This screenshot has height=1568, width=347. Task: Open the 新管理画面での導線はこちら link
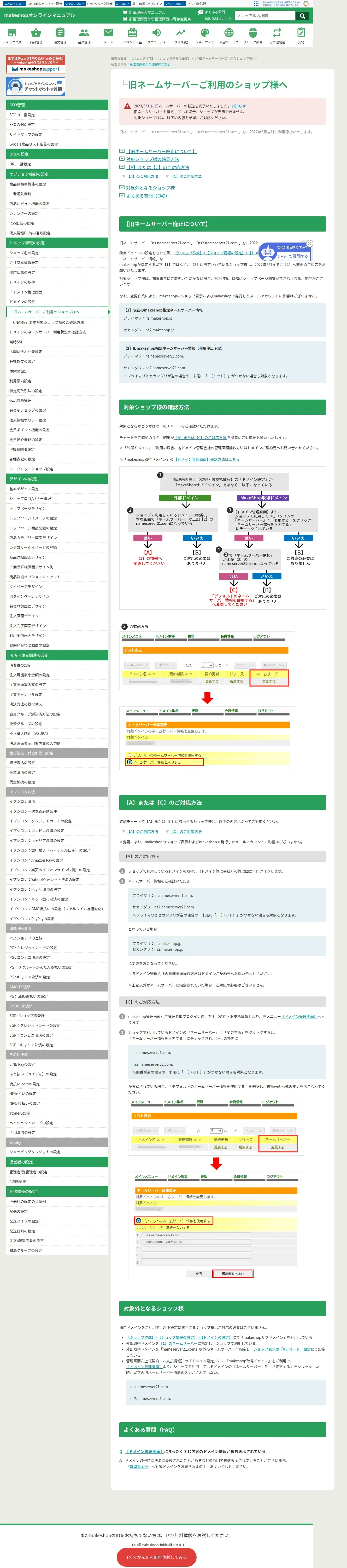pyautogui.click(x=150, y=64)
